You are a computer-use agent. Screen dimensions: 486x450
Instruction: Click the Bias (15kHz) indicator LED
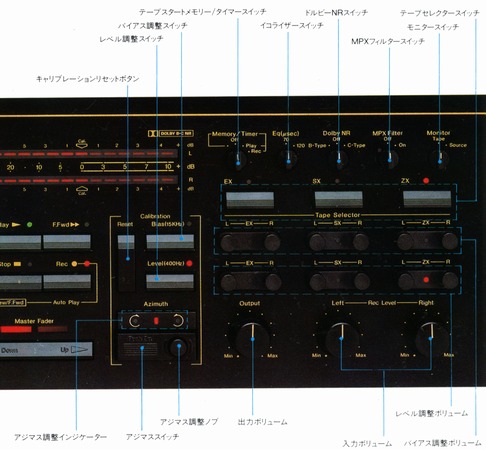[189, 224]
